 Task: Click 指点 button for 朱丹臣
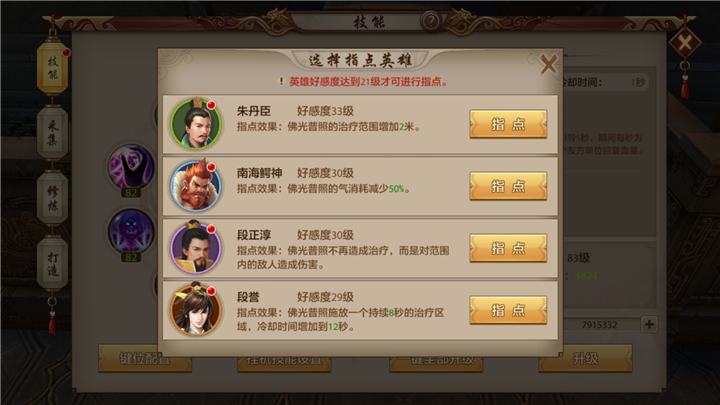pos(508,124)
